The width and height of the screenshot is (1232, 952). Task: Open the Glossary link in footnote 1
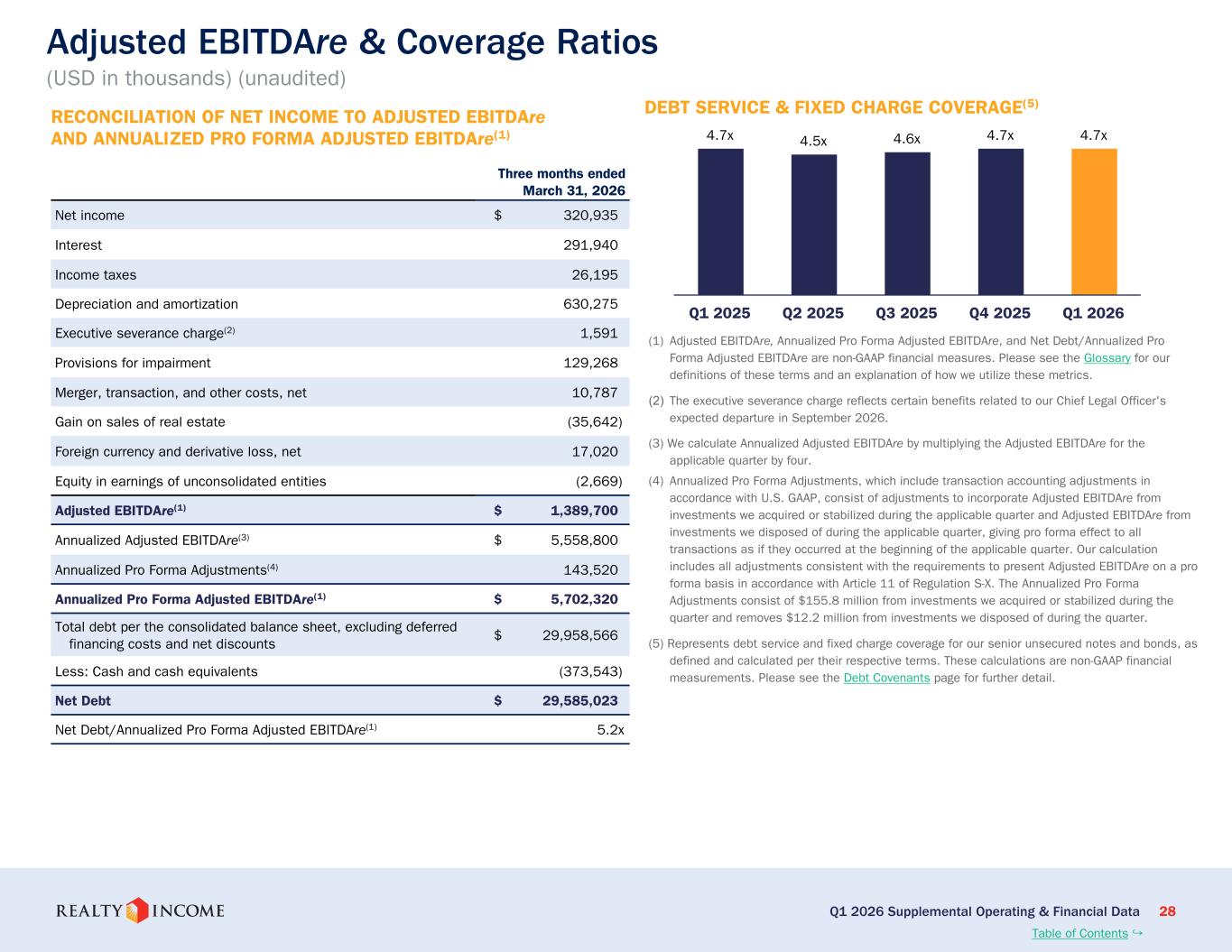tap(1107, 358)
